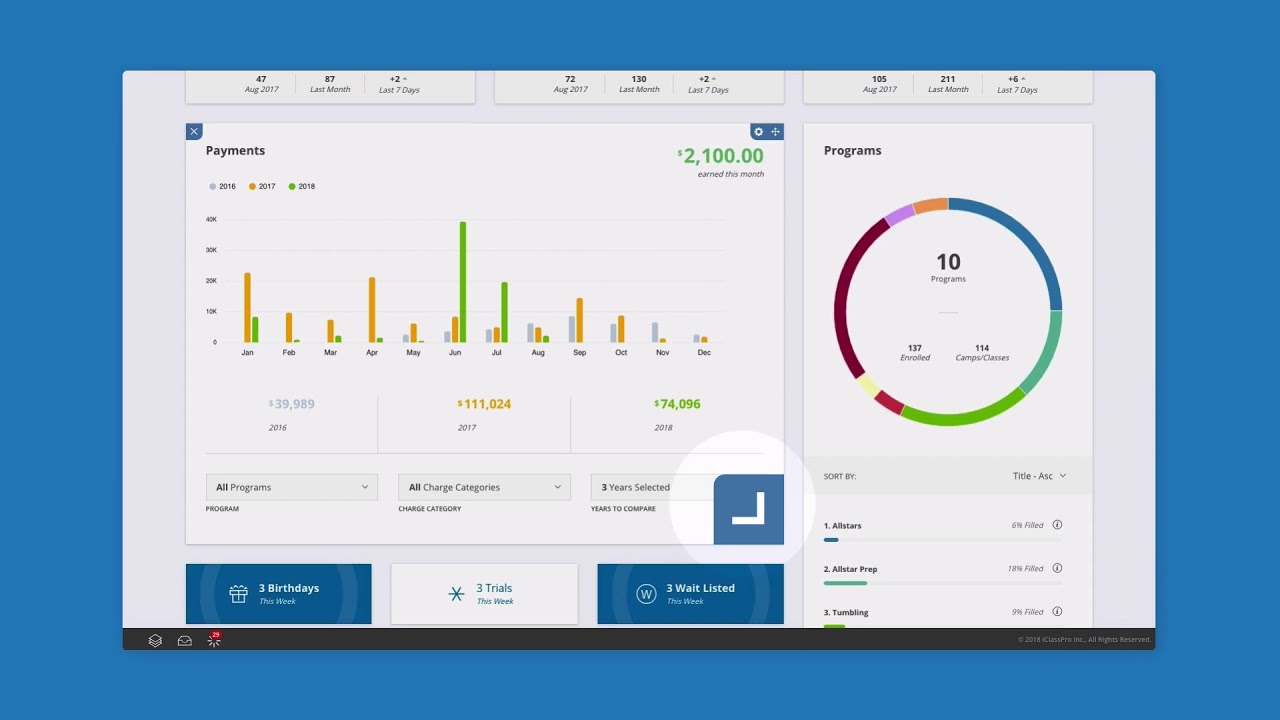Open the layers stack icon in bottom bar

(x=155, y=640)
